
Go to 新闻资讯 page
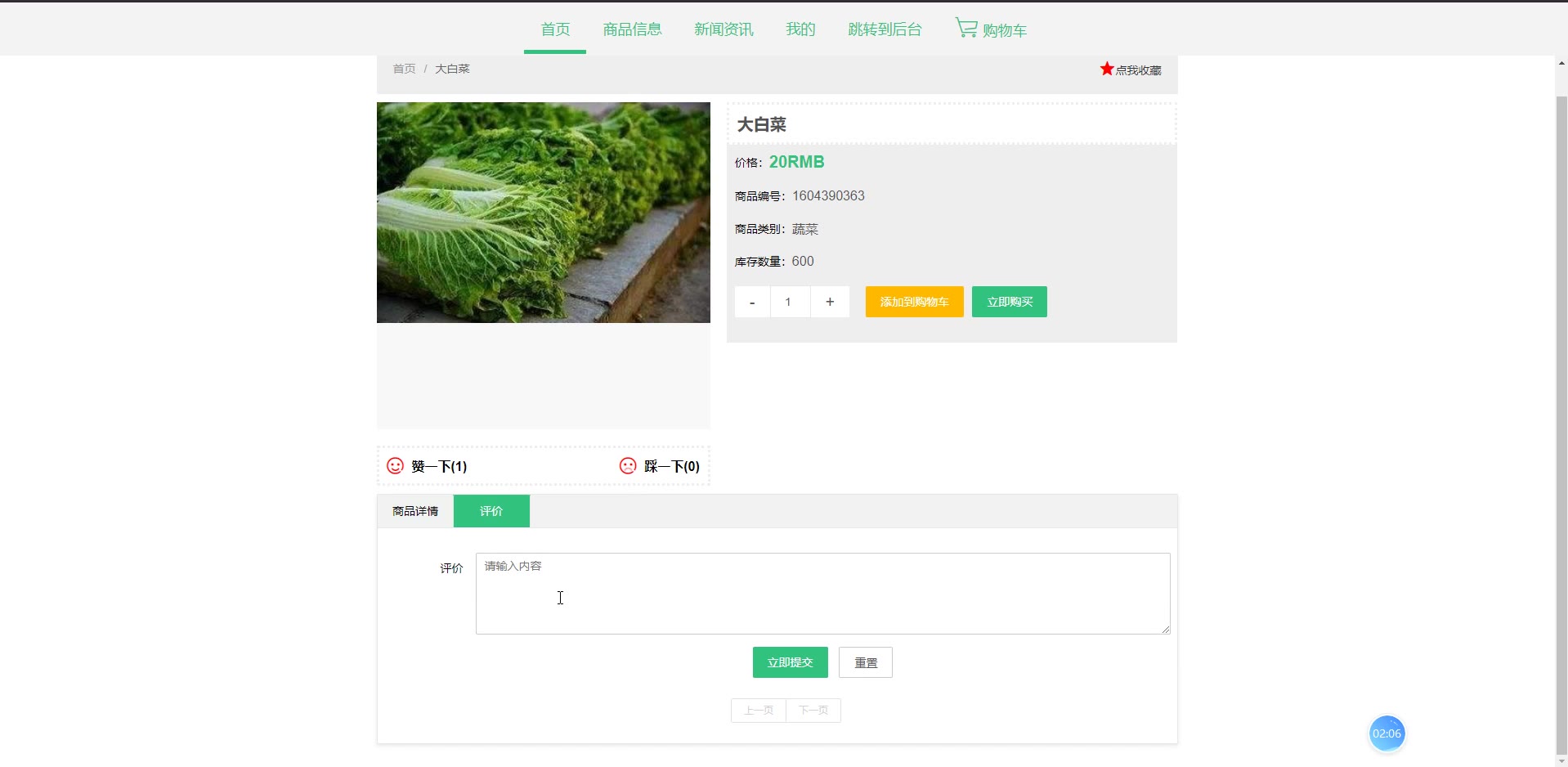coord(724,29)
